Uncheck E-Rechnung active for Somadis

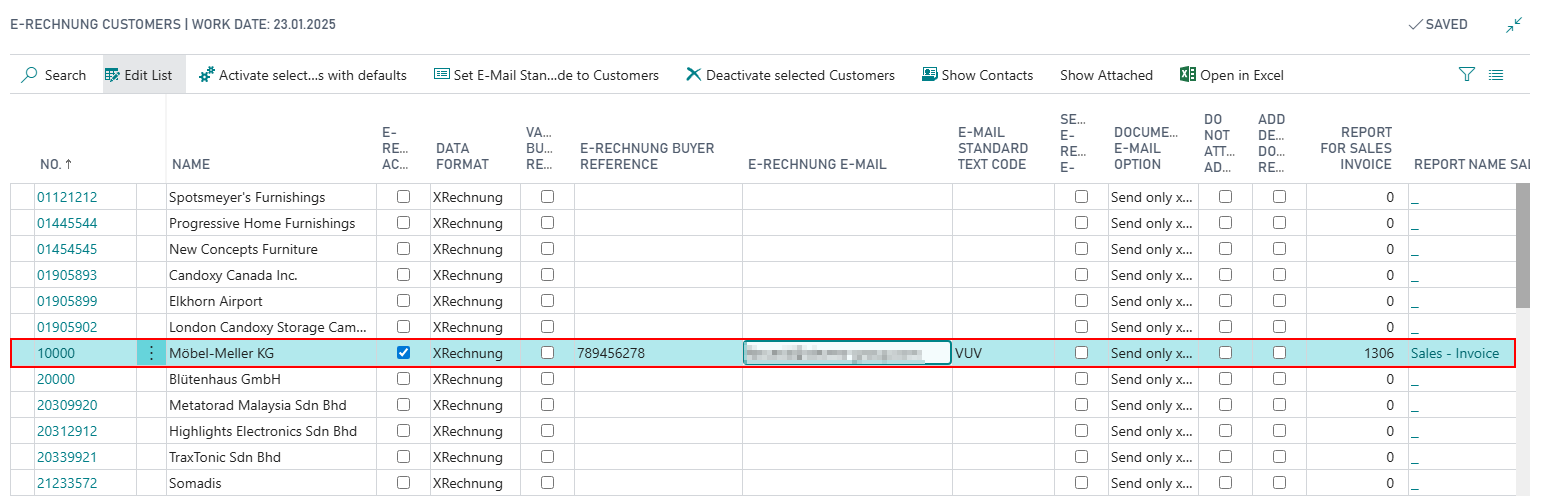[403, 483]
